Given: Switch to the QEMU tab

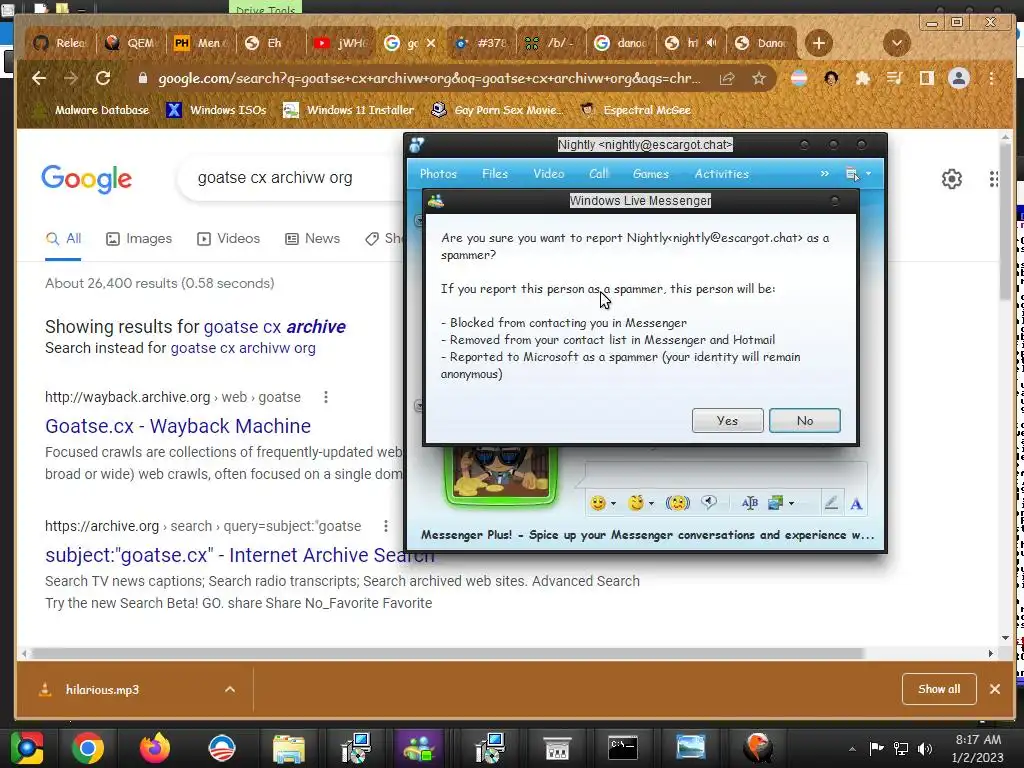Looking at the screenshot, I should (131, 43).
